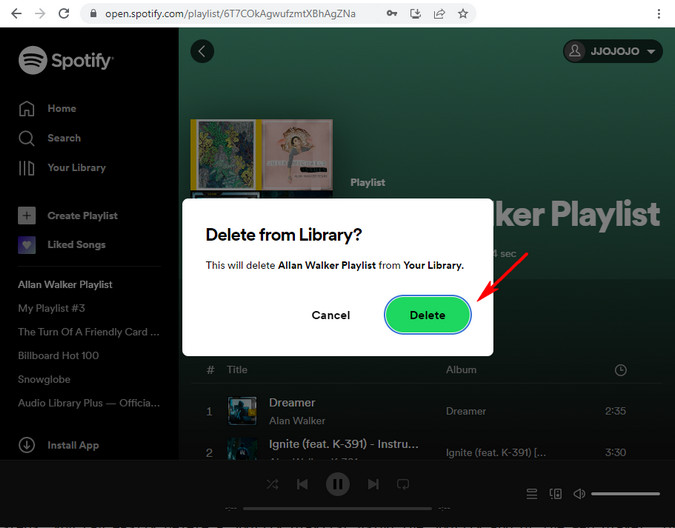Open the Snowglobe playlist
This screenshot has width=675, height=528.
coord(44,379)
